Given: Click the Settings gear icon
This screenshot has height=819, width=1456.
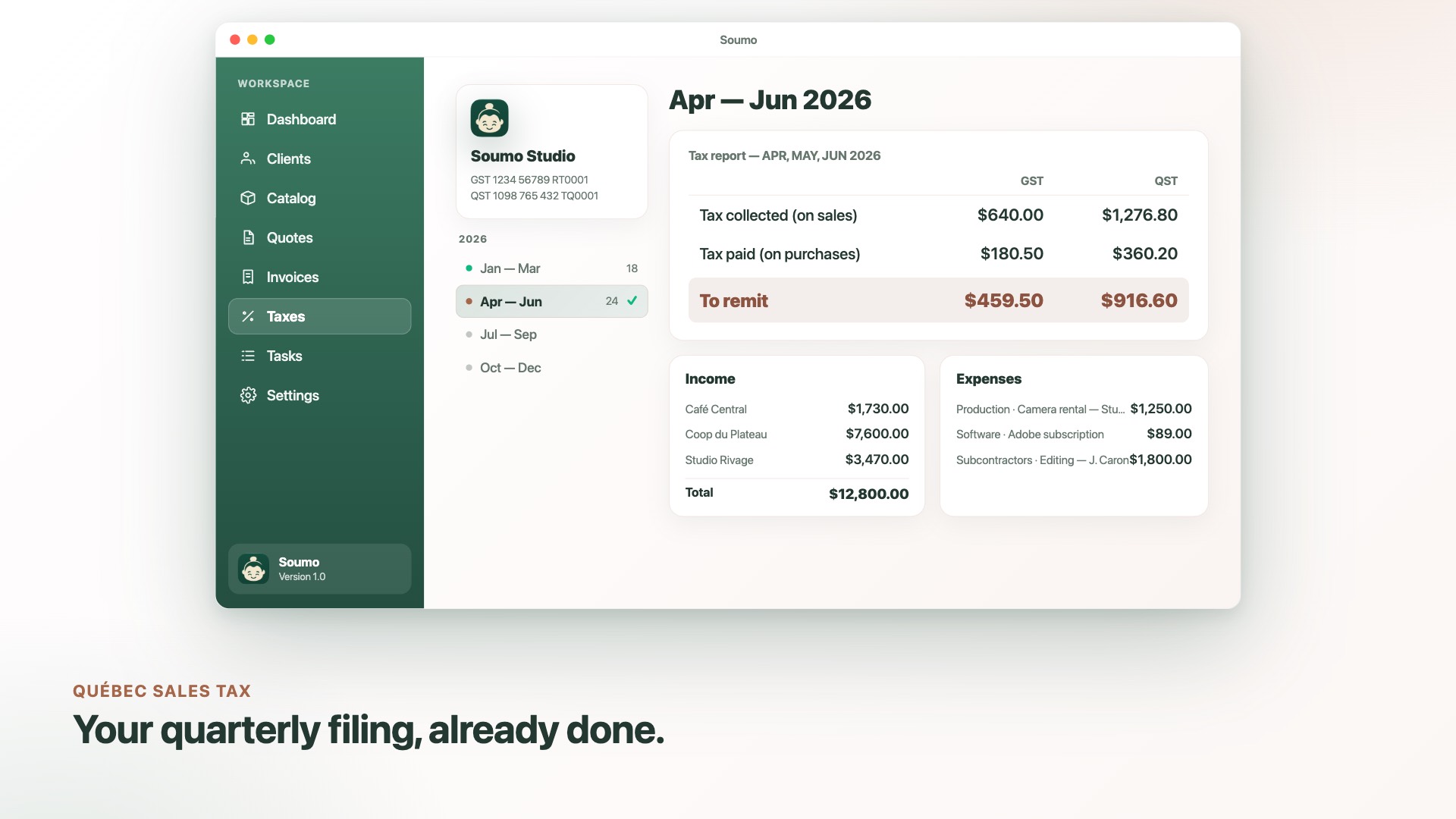Looking at the screenshot, I should tap(248, 395).
